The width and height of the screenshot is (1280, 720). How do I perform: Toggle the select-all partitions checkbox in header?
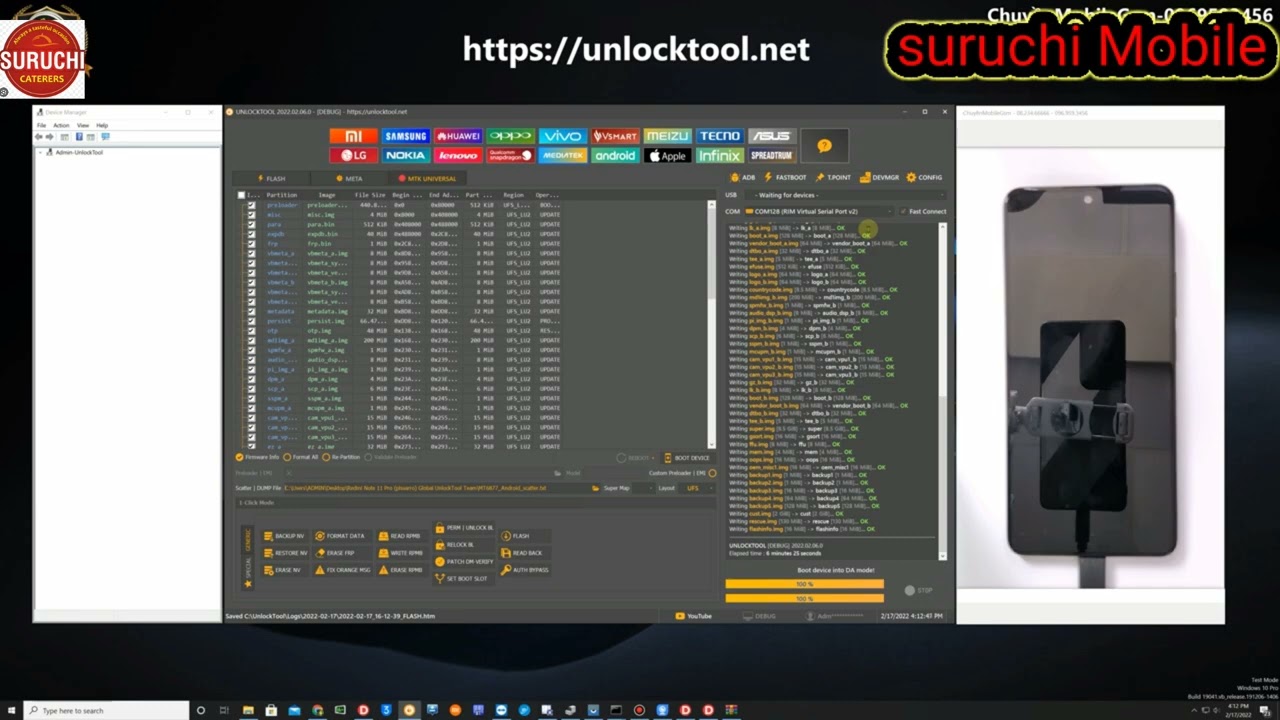pos(241,195)
